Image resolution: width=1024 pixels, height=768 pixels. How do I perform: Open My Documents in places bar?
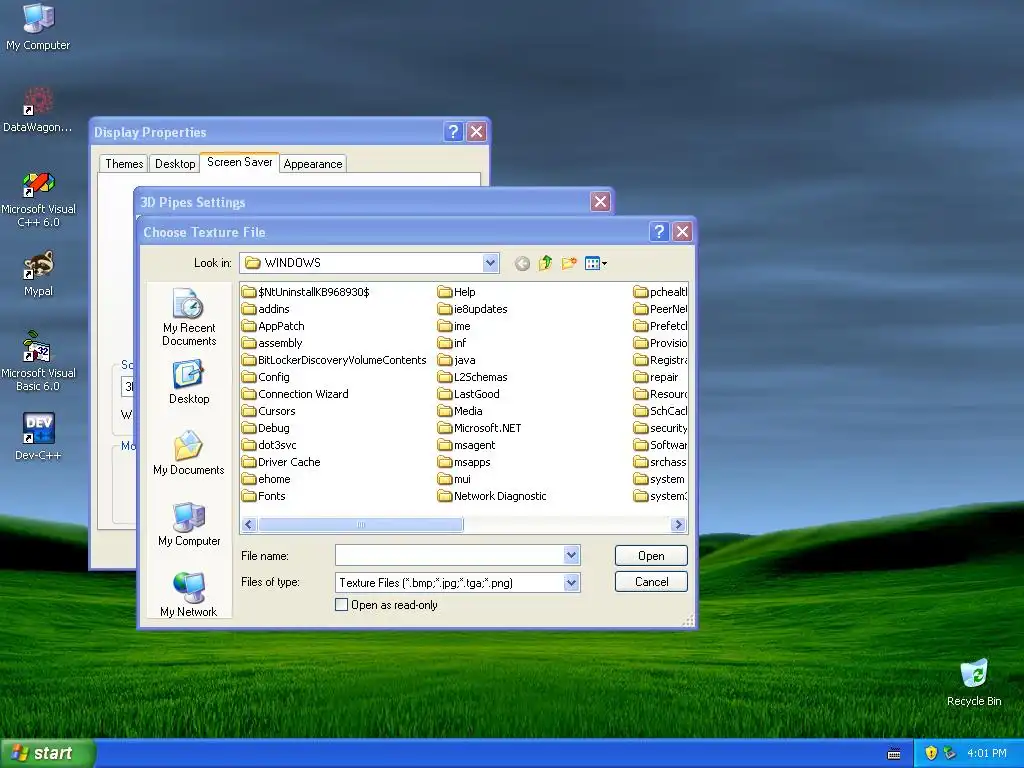coord(189,453)
